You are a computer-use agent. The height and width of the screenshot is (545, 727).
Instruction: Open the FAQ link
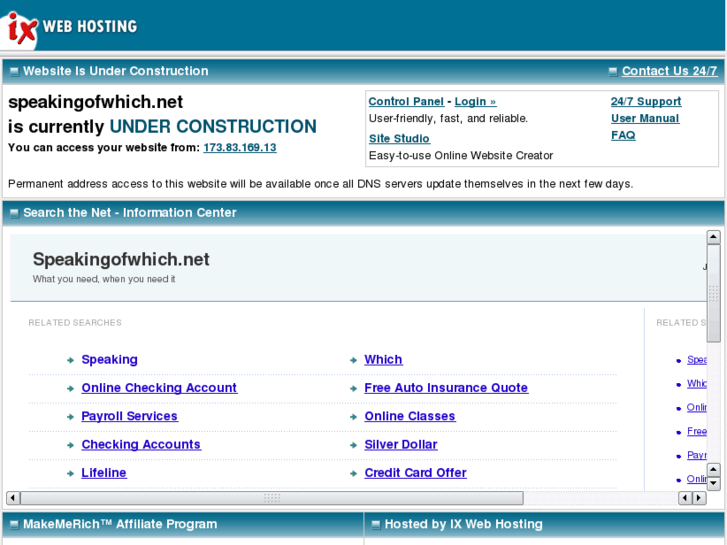(623, 135)
